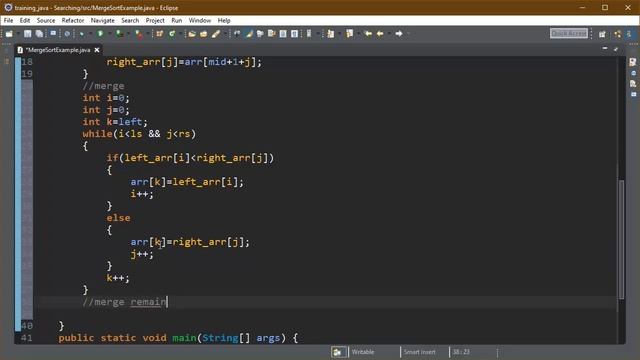Close the MergeSortExample.java tab
This screenshot has width=640, height=360.
click(97, 50)
